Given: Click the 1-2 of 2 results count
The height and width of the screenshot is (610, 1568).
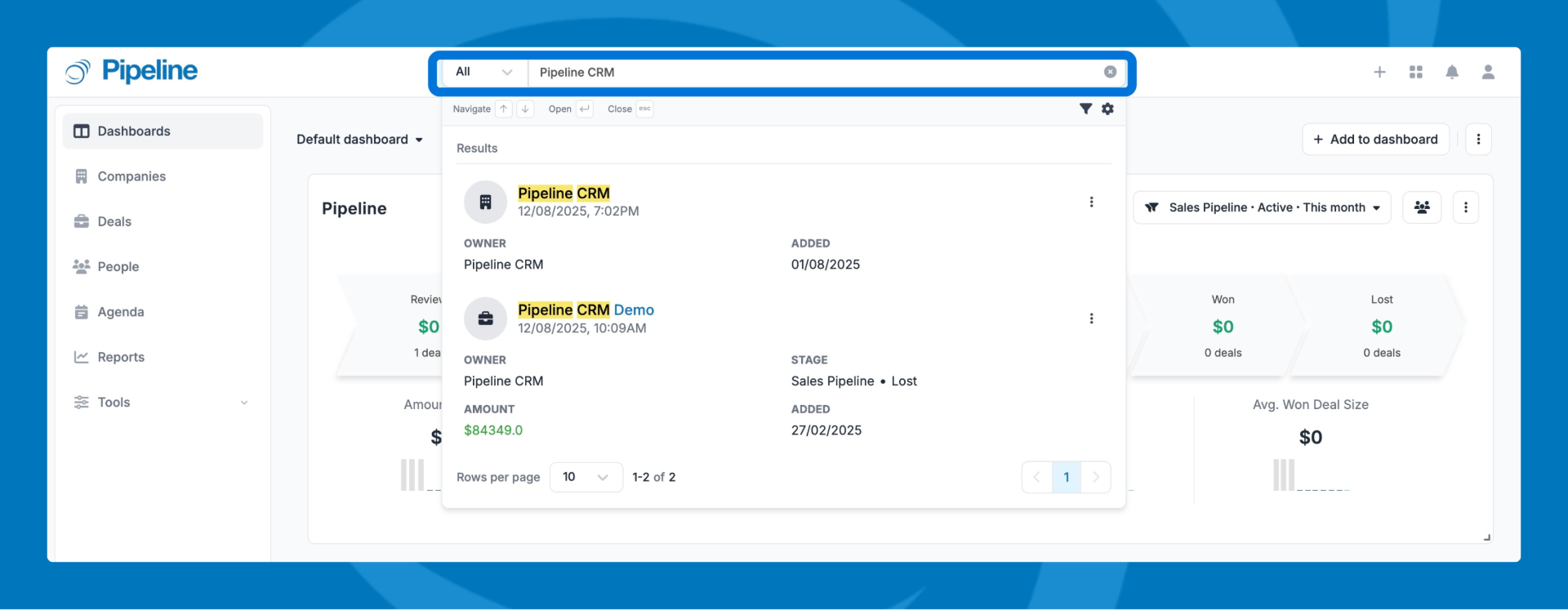Looking at the screenshot, I should pyautogui.click(x=653, y=477).
